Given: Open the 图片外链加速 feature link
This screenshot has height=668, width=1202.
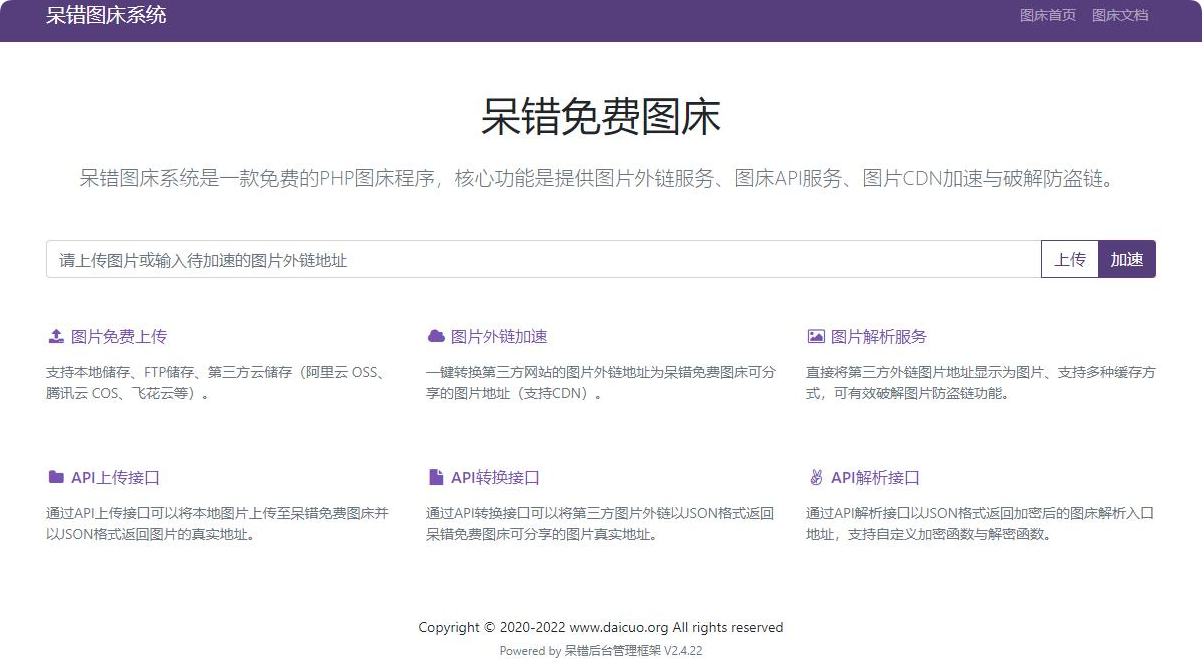Looking at the screenshot, I should coord(500,336).
